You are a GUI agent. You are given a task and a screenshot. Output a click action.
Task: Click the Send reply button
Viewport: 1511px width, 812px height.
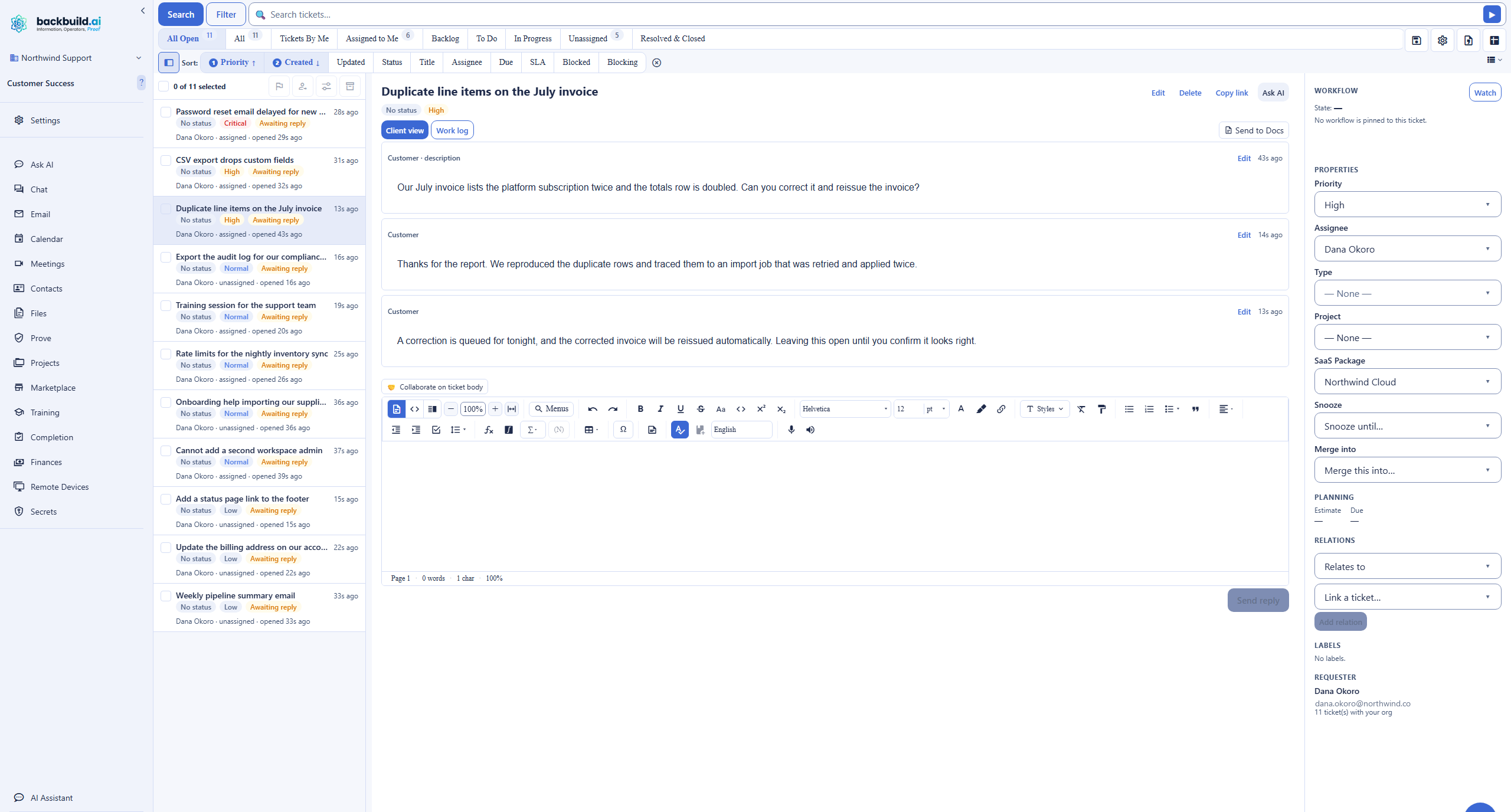(1258, 600)
